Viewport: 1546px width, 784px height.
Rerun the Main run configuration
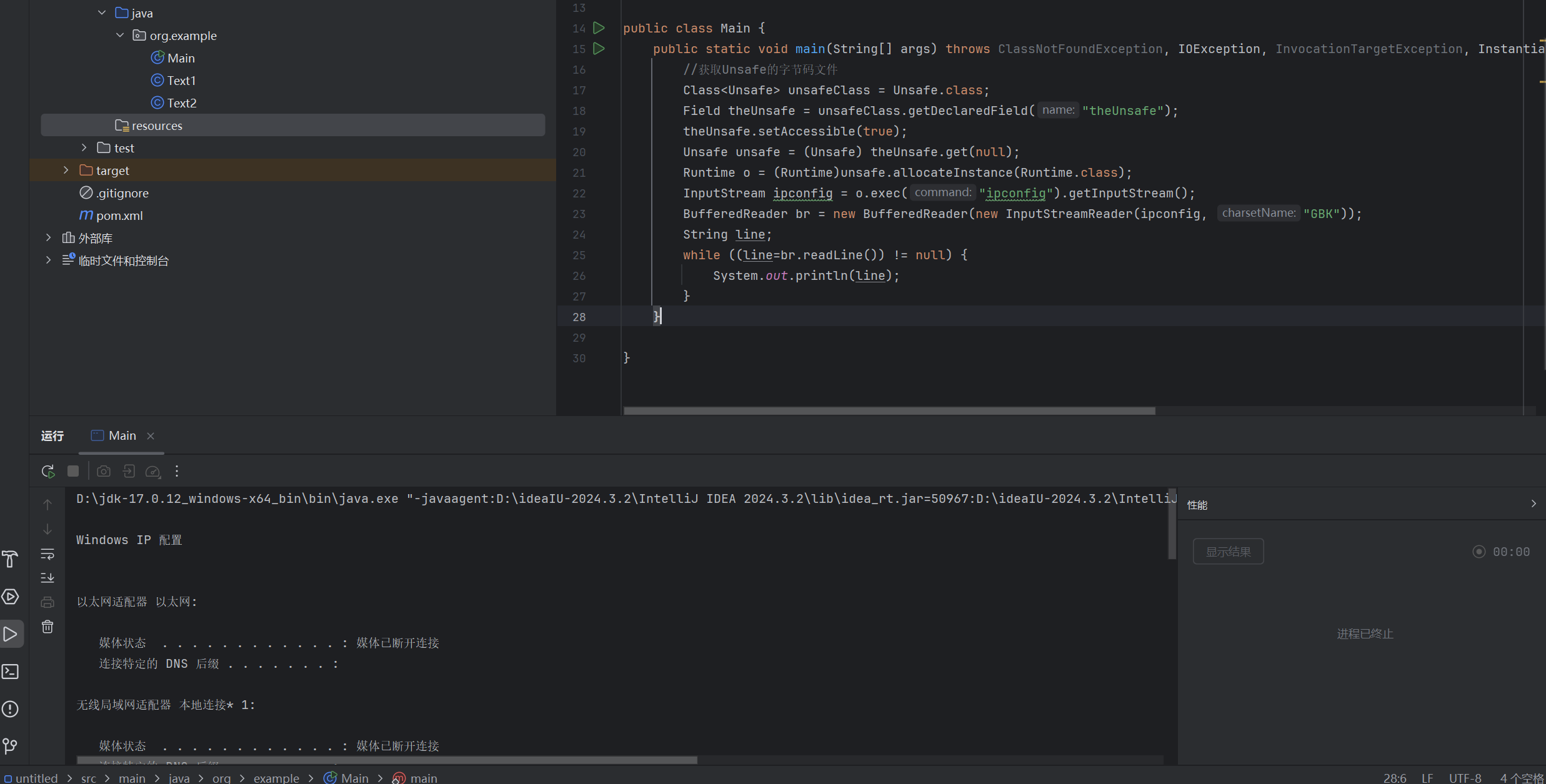47,471
